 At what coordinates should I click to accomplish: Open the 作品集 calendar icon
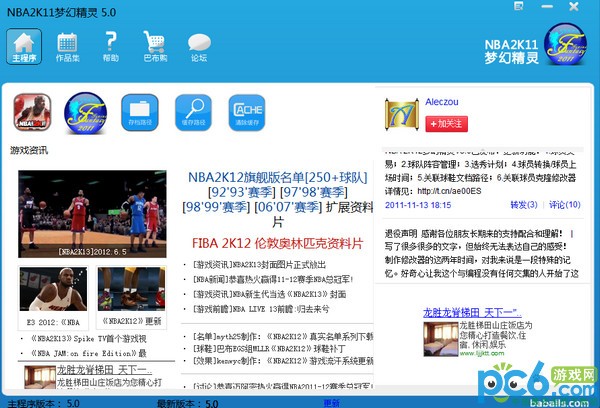[67, 47]
